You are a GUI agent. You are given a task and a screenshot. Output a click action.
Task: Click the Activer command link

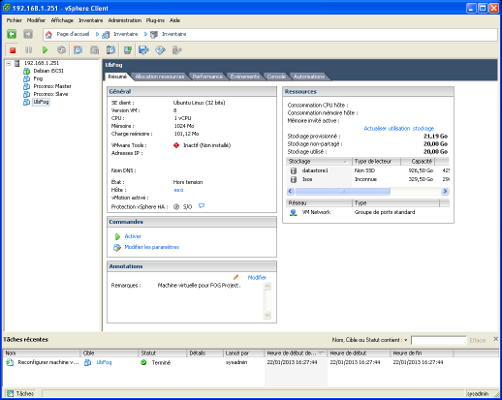click(x=133, y=236)
